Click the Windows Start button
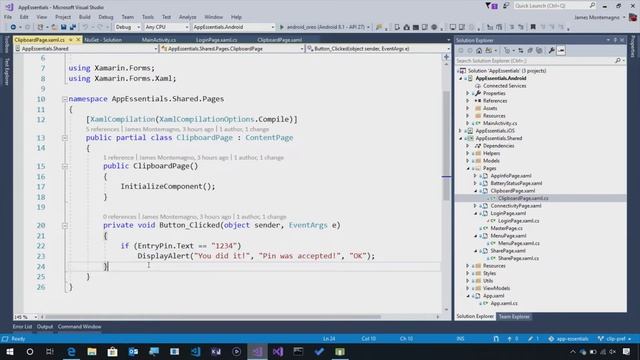The height and width of the screenshot is (360, 640). pyautogui.click(x=9, y=351)
